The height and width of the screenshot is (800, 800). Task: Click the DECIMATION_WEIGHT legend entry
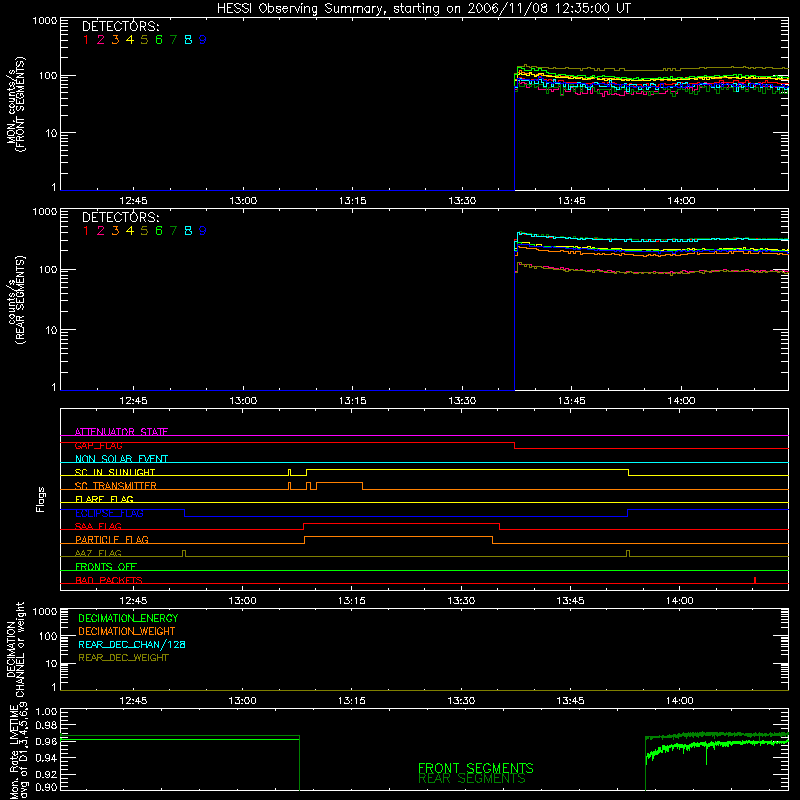point(127,631)
